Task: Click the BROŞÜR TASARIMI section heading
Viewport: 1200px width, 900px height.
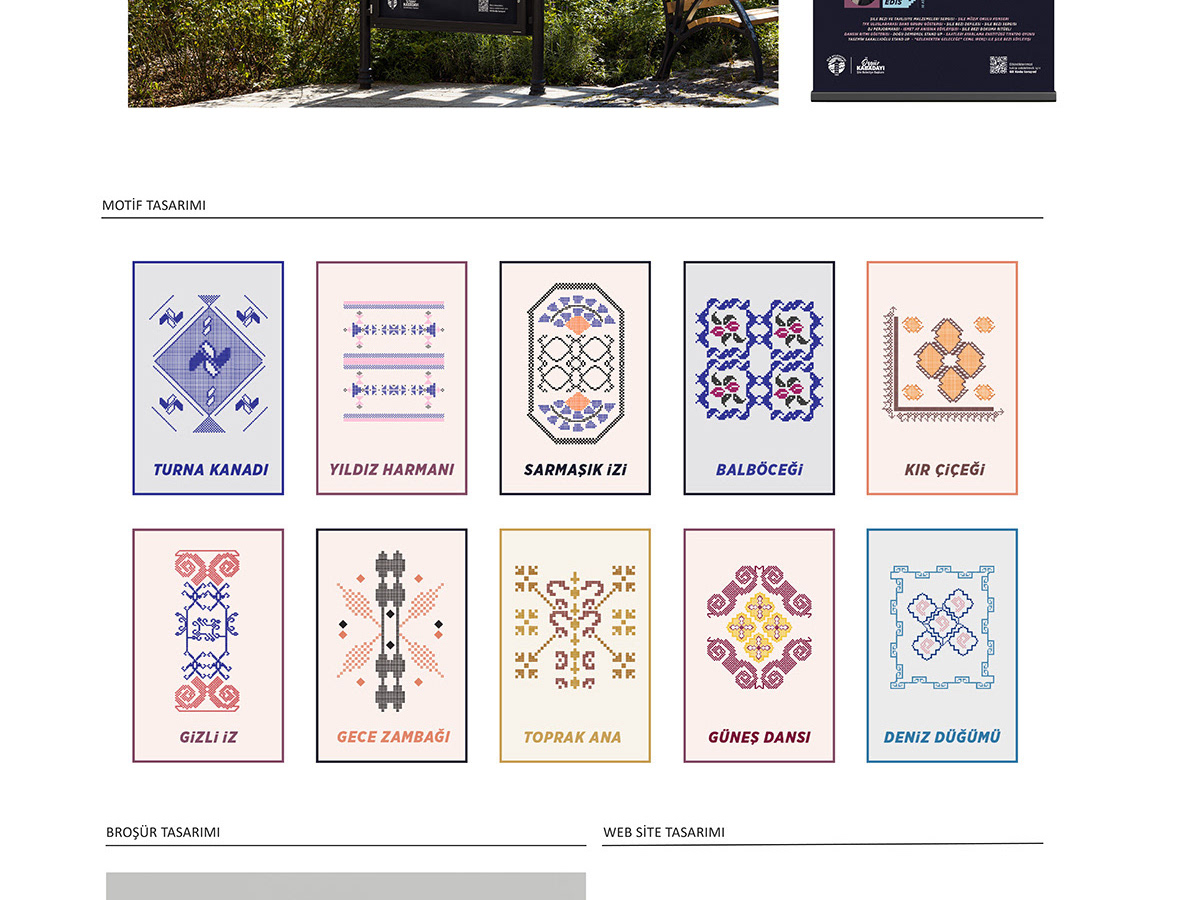Action: click(x=163, y=832)
